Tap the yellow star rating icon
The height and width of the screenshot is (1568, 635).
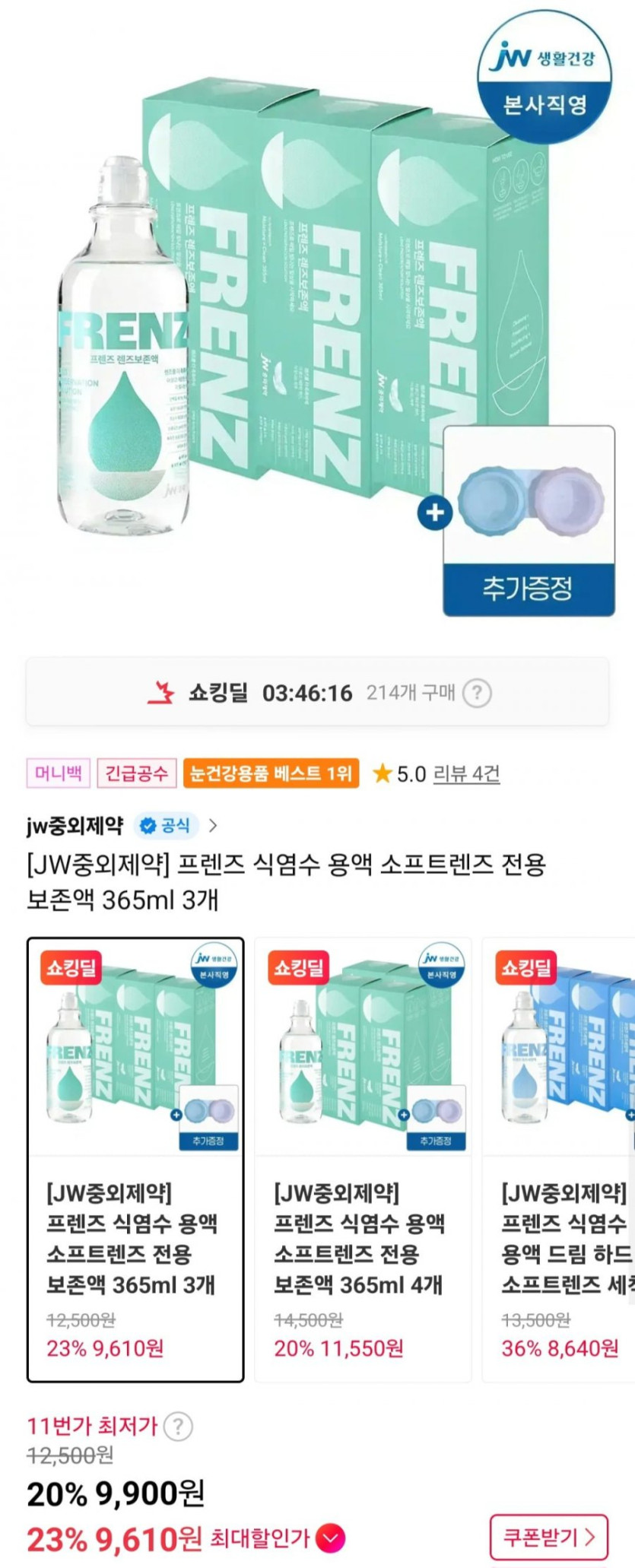point(382,774)
